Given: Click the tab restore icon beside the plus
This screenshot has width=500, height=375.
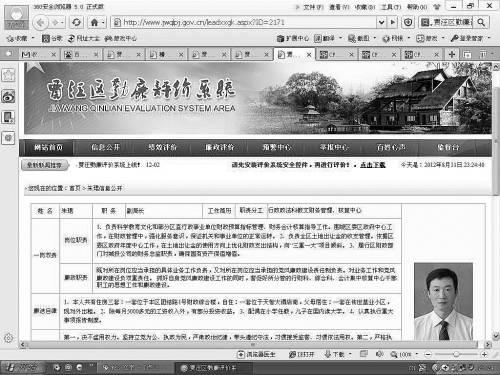Looking at the screenshot, I should (x=467, y=54).
